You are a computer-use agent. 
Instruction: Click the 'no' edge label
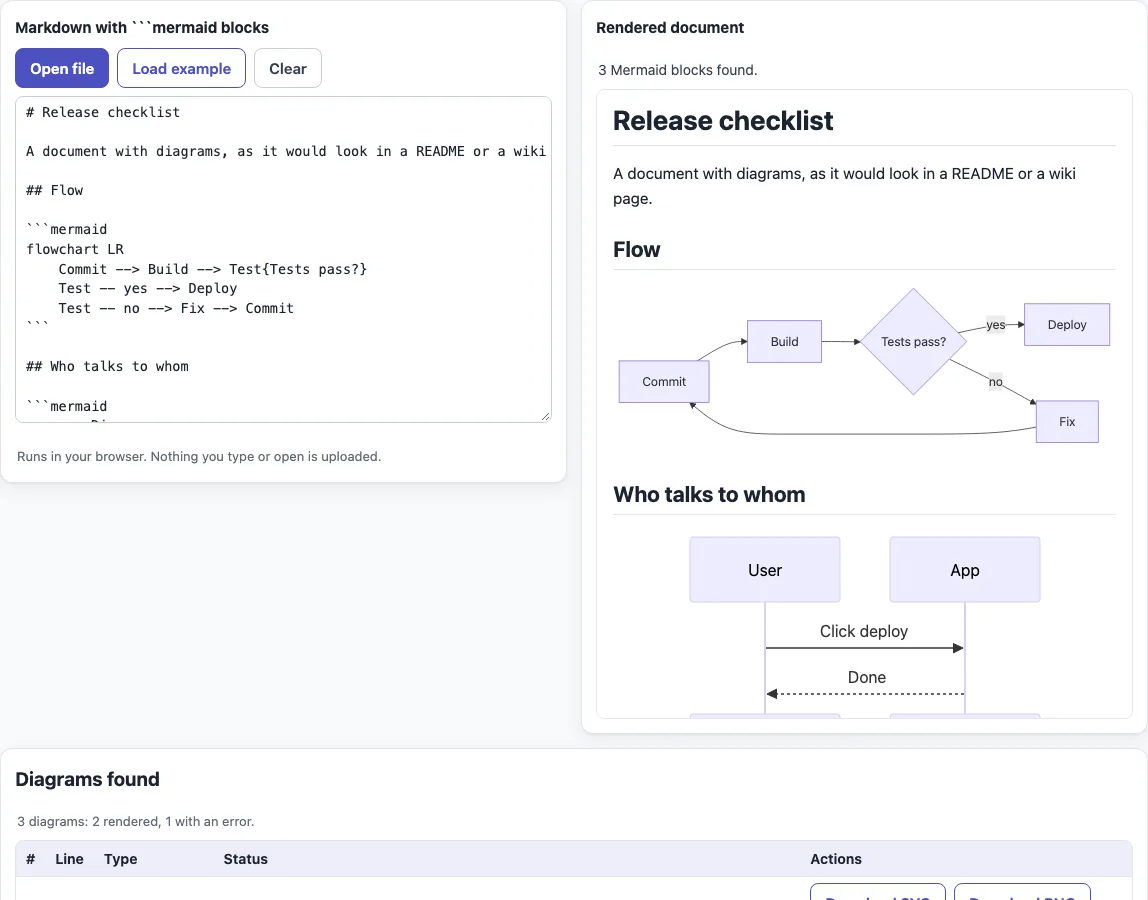click(996, 382)
